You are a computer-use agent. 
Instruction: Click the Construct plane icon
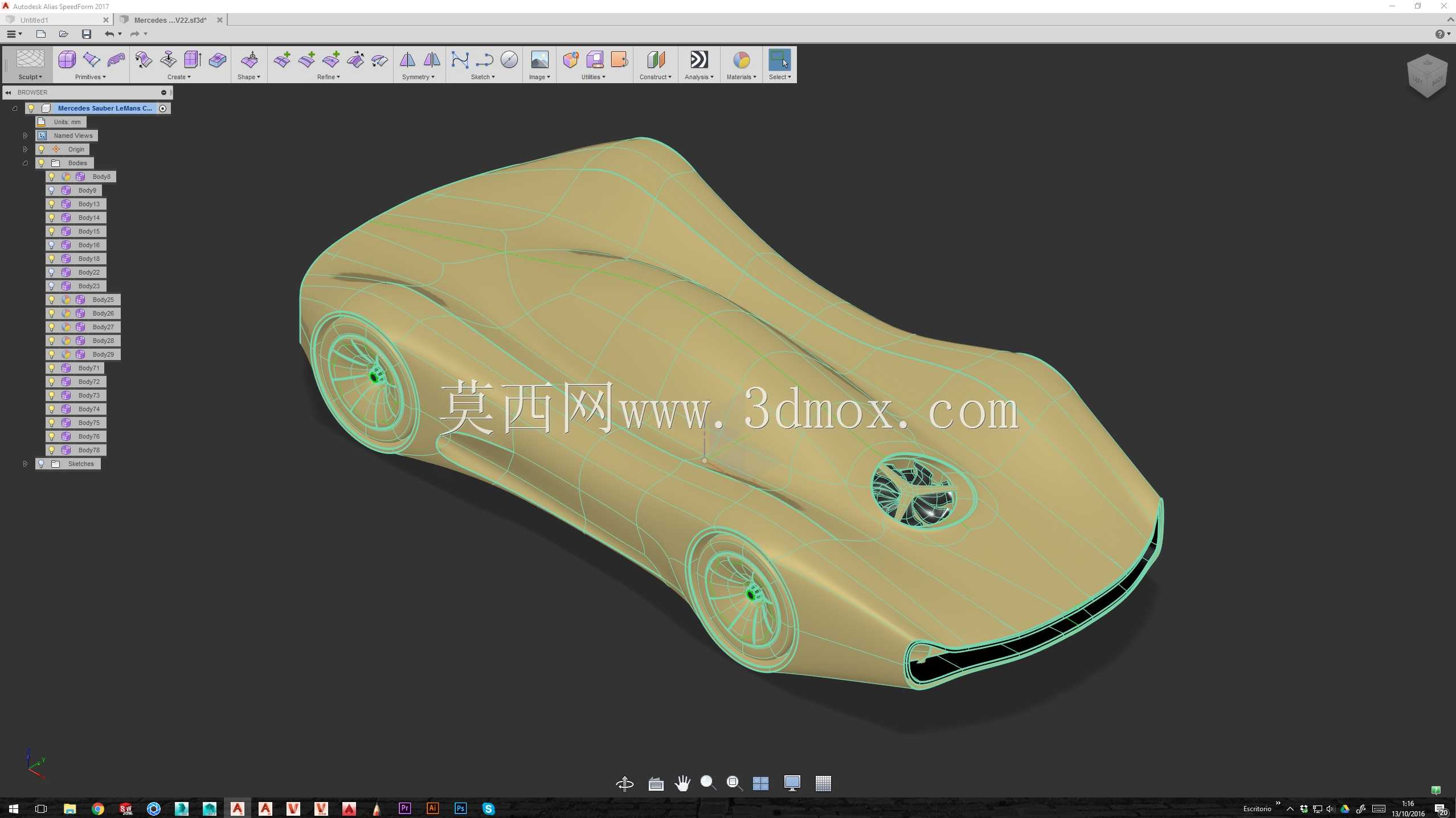[656, 59]
